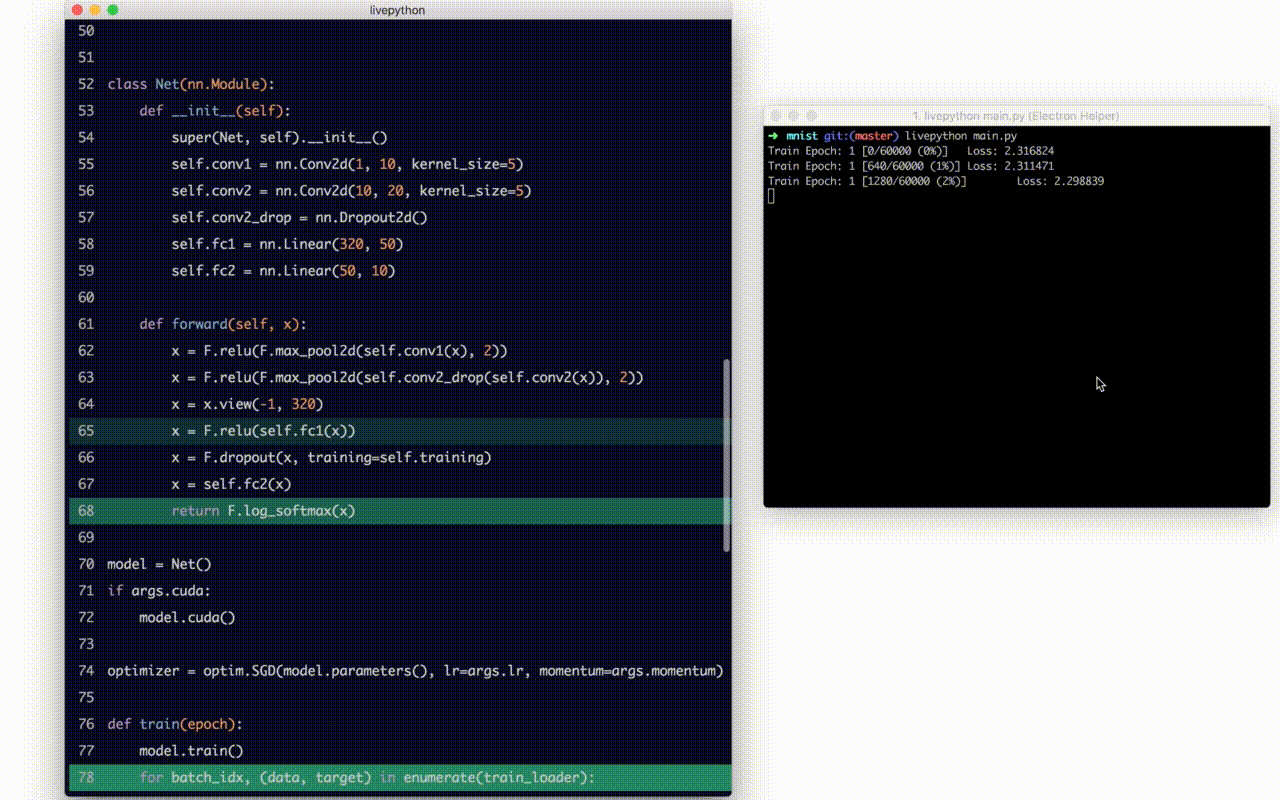1280x800 pixels.
Task: Click the F.dropout code line
Action: coord(331,457)
